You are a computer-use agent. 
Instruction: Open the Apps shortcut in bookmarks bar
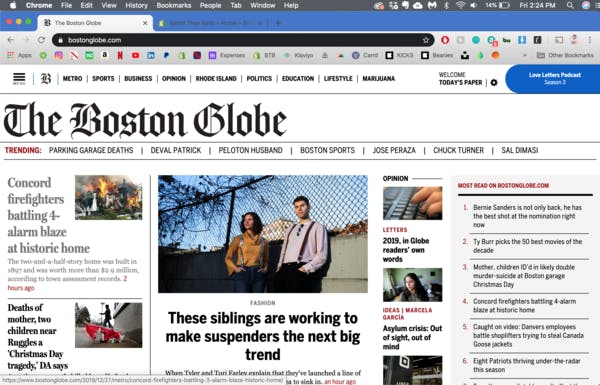coord(20,55)
